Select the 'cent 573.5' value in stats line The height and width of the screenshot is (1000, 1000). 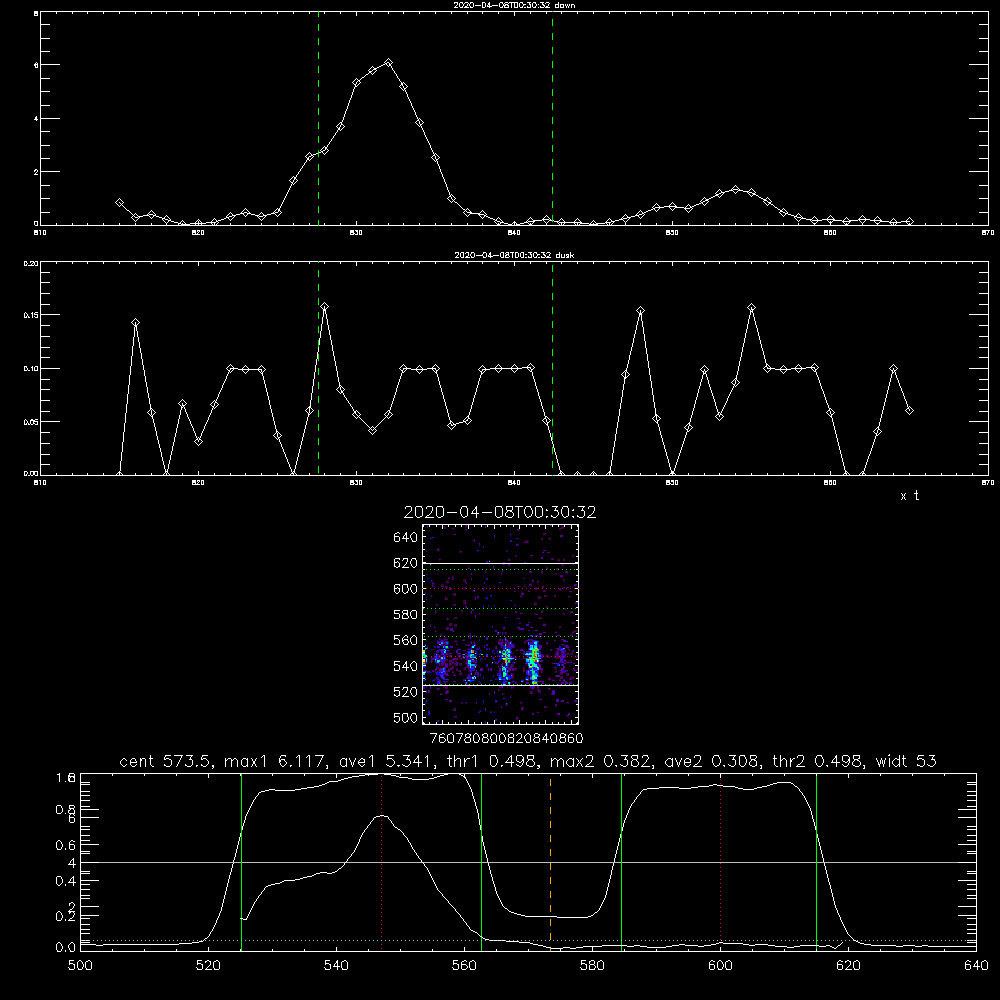(165, 761)
